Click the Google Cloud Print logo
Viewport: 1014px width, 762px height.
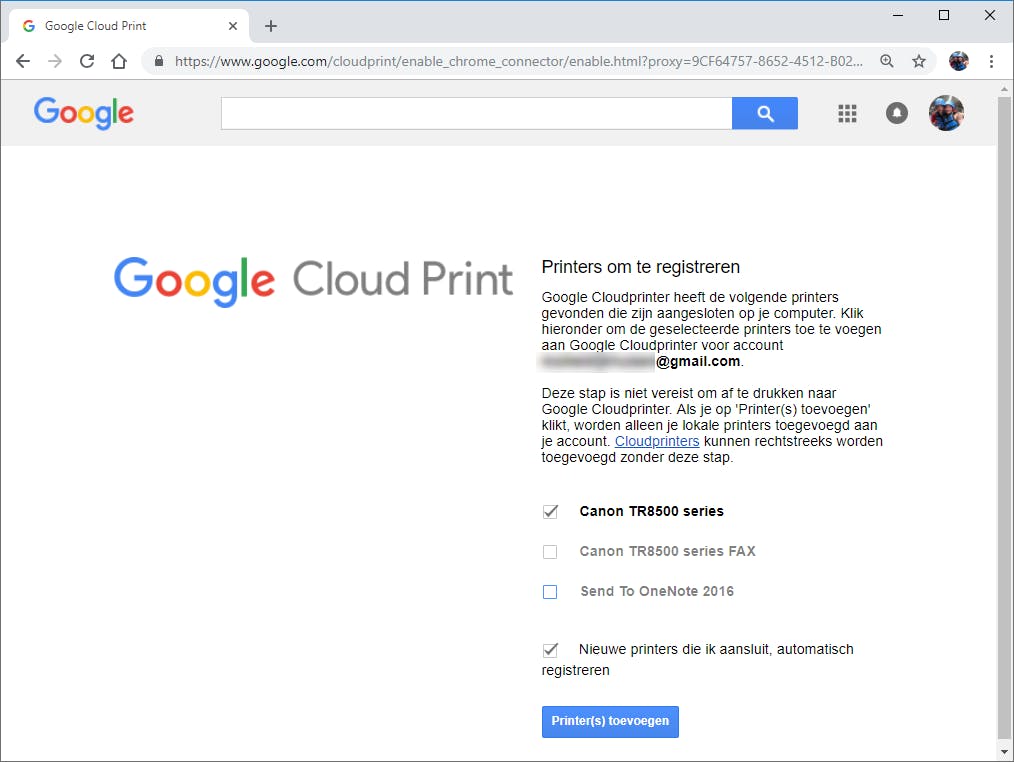tap(313, 281)
